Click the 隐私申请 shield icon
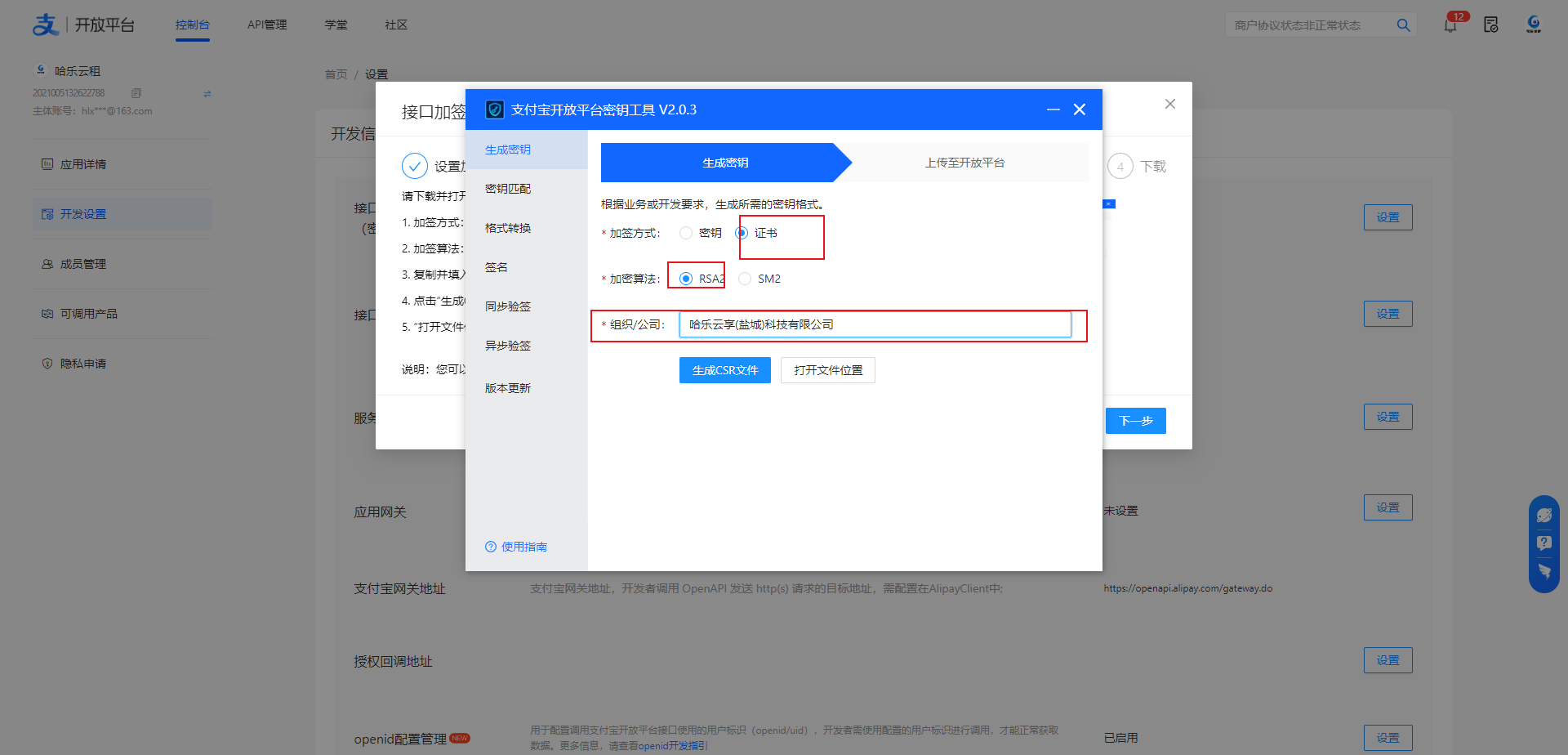This screenshot has height=755, width=1568. (47, 364)
